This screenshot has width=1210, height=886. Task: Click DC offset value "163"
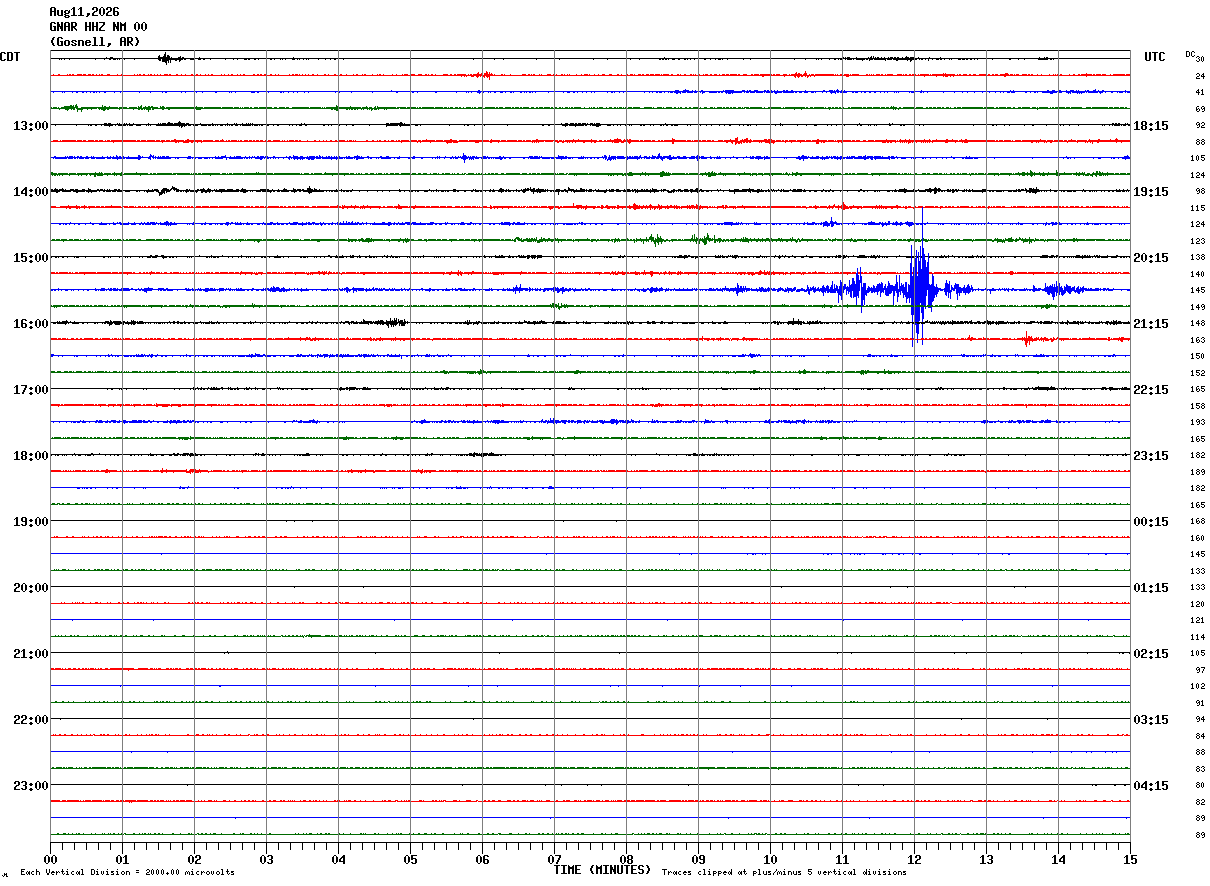point(1197,341)
